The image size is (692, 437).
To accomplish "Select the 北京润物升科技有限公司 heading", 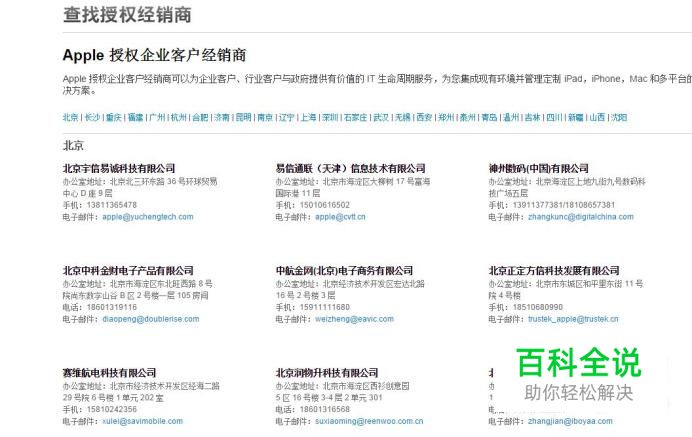I will click(327, 373).
